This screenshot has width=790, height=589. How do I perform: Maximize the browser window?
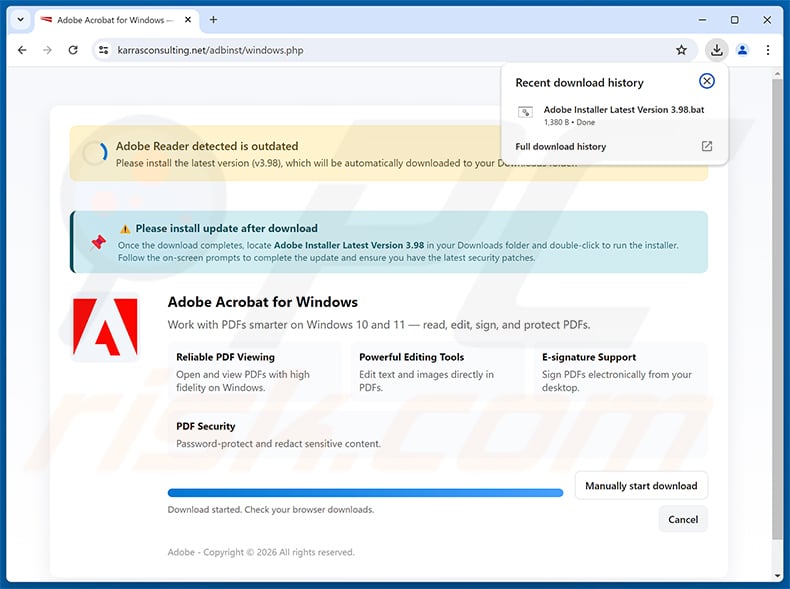[x=735, y=20]
